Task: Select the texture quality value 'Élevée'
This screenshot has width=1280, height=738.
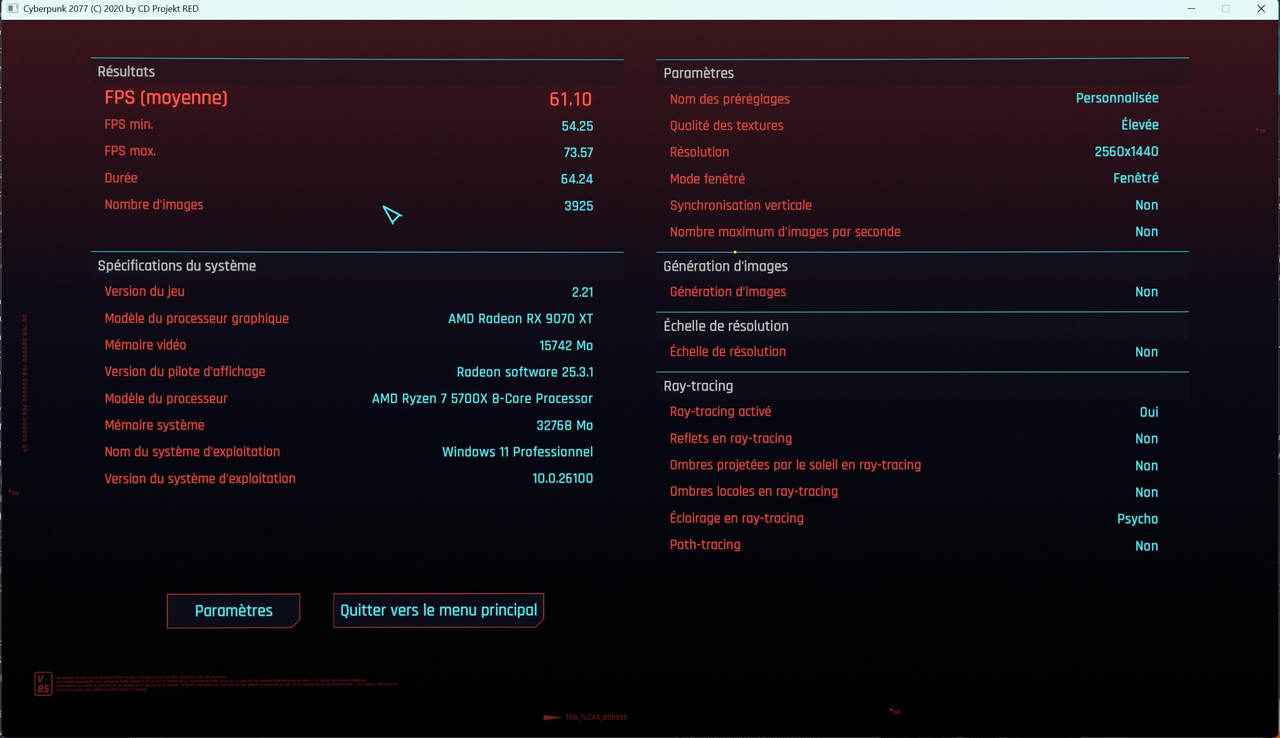Action: click(x=1140, y=125)
